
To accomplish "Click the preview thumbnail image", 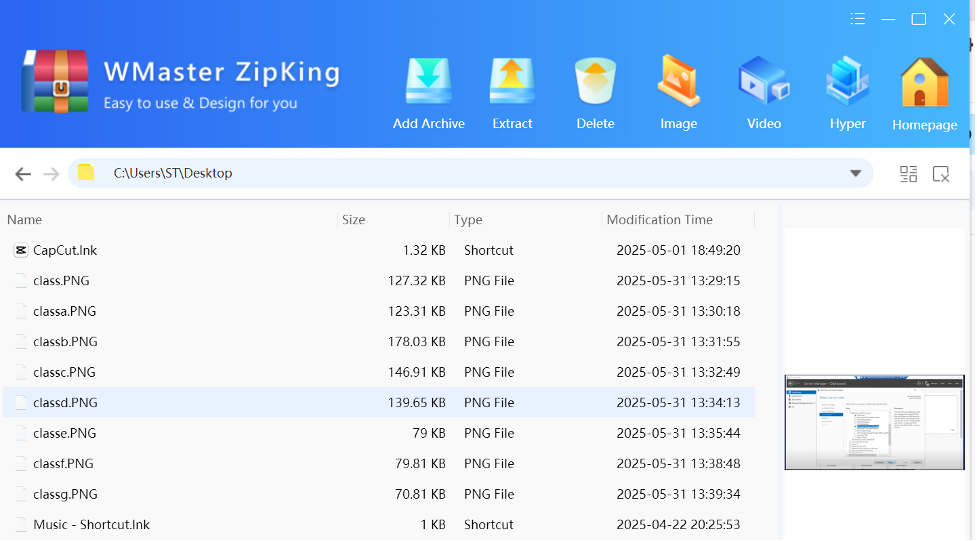I will coord(874,423).
